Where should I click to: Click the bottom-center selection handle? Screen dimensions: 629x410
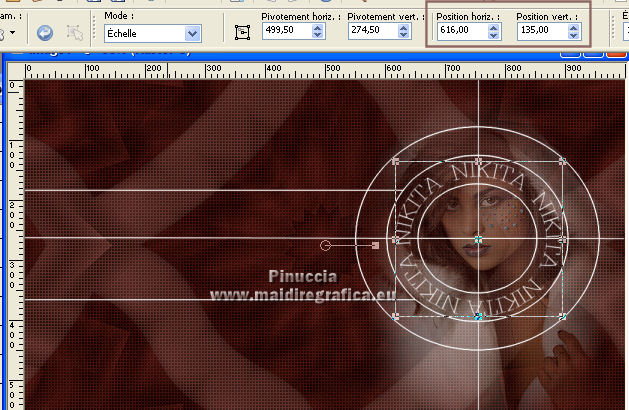tap(478, 317)
